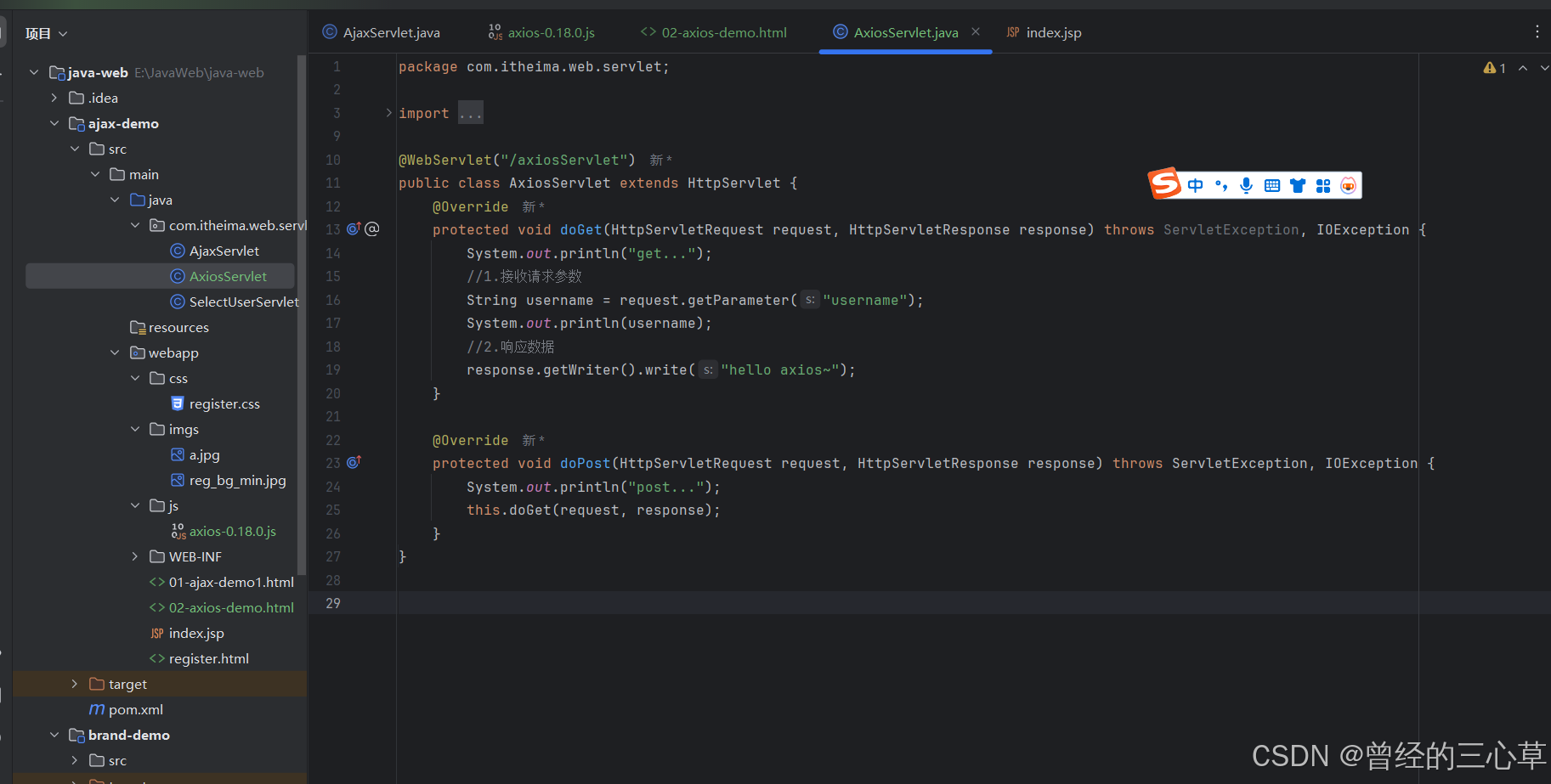
Task: Open axios-0.18.0.js in project tree
Action: [x=224, y=531]
